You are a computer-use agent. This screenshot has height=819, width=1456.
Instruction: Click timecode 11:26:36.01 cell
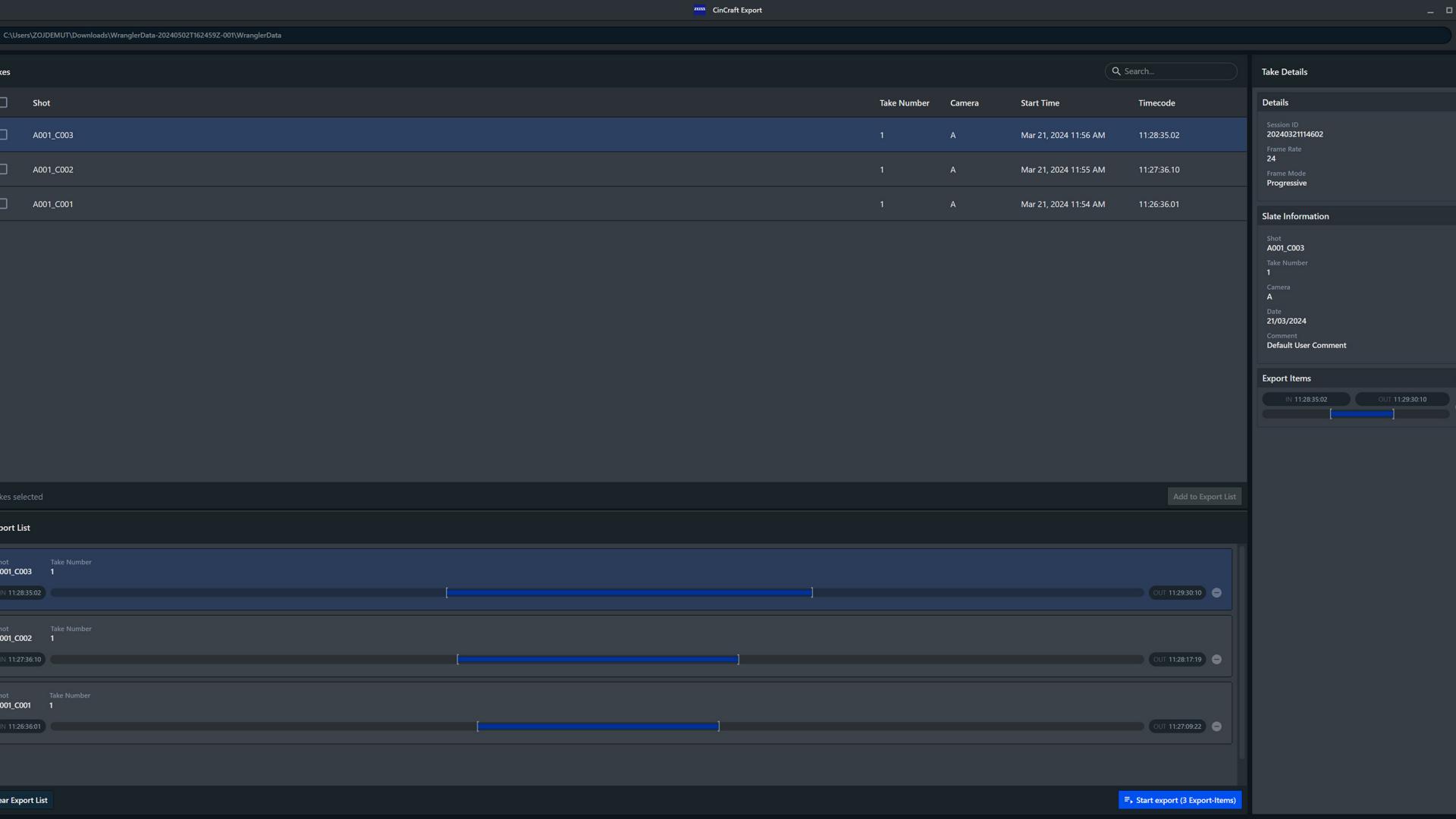pyautogui.click(x=1159, y=204)
